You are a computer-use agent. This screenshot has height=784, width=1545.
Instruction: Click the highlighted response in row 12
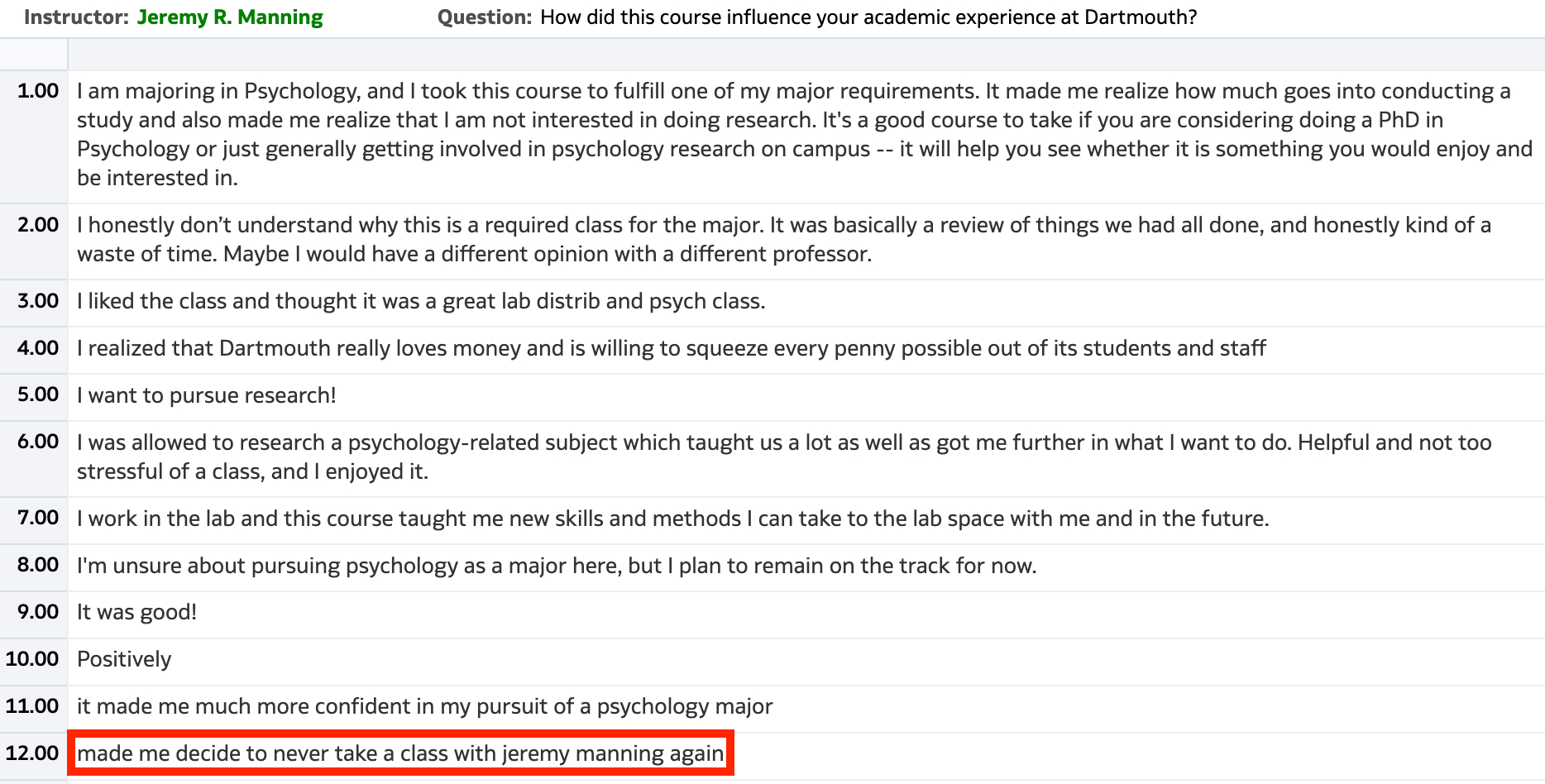400,753
